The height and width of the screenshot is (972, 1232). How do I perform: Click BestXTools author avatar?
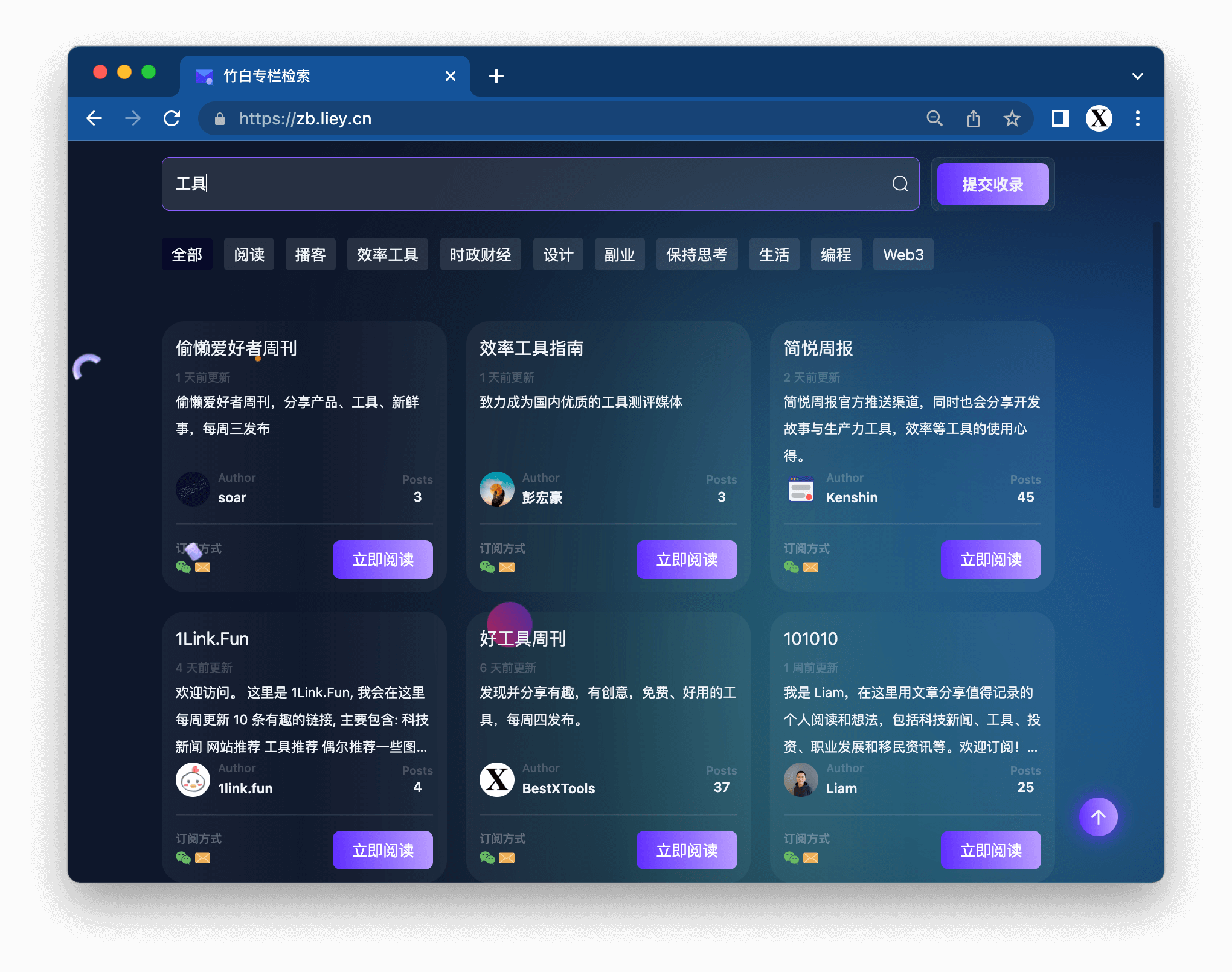coord(497,779)
